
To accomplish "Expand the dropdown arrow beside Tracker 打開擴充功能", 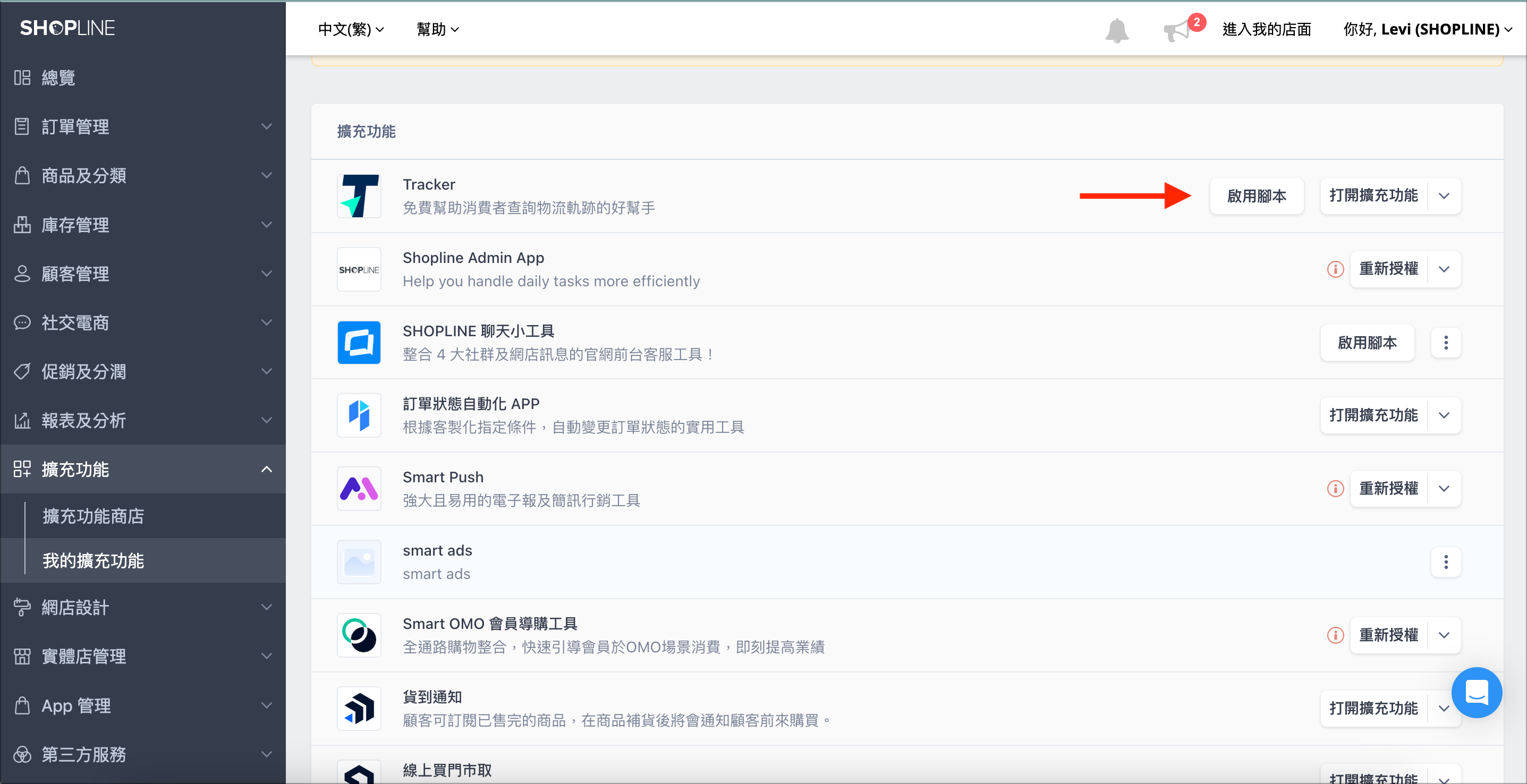I will pos(1445,196).
